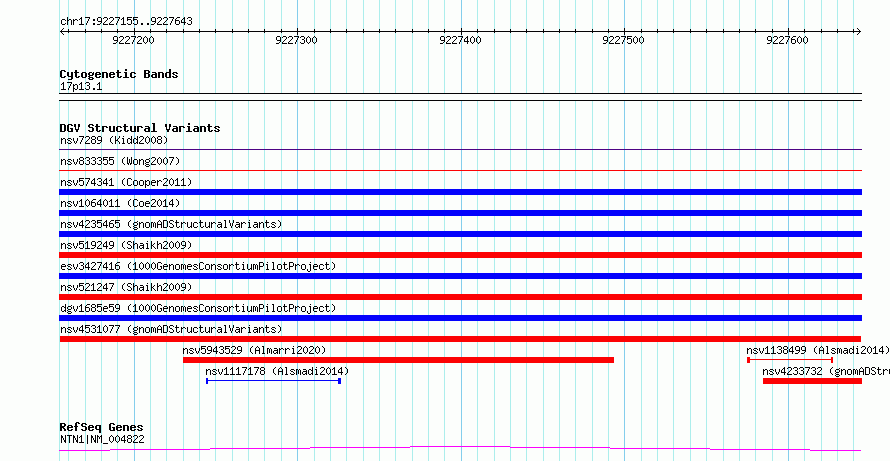Click the blue bar under nsv1064011
Viewport: 890px width, 461px height.
tap(460, 213)
